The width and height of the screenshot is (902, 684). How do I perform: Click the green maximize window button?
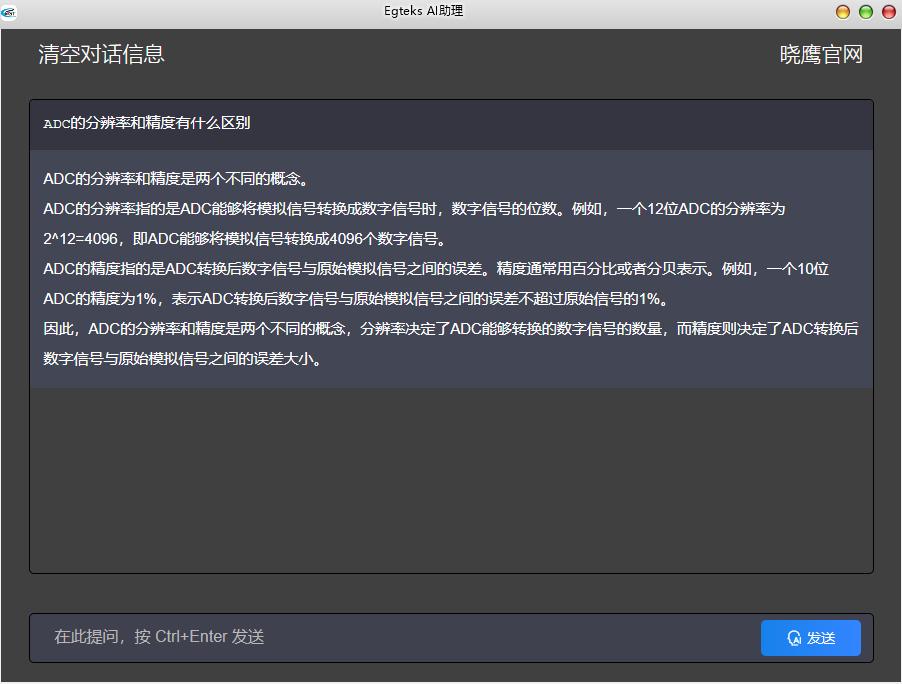pos(866,12)
